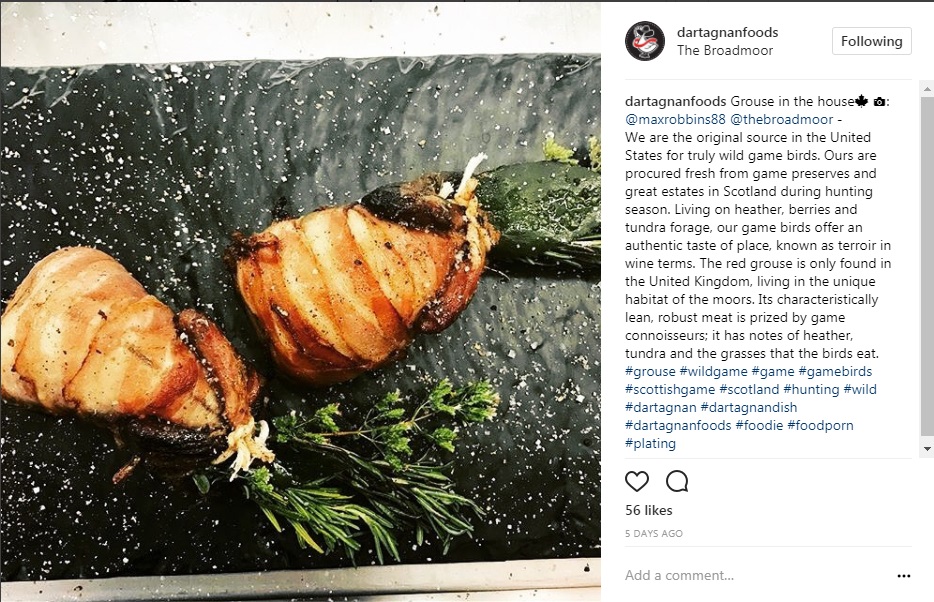The height and width of the screenshot is (602, 934).
Task: Click the heart like icon
Action: (x=637, y=481)
